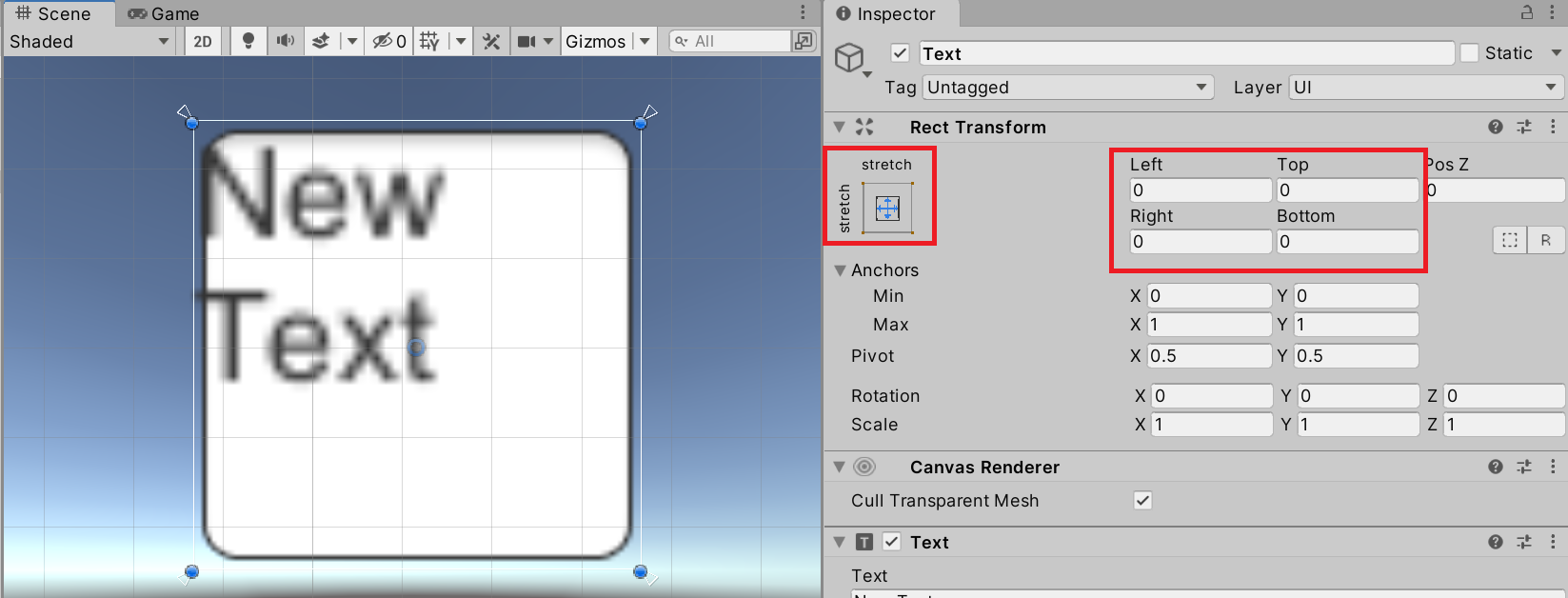
Task: Uncheck Cull Transparent Mesh
Action: click(1142, 501)
